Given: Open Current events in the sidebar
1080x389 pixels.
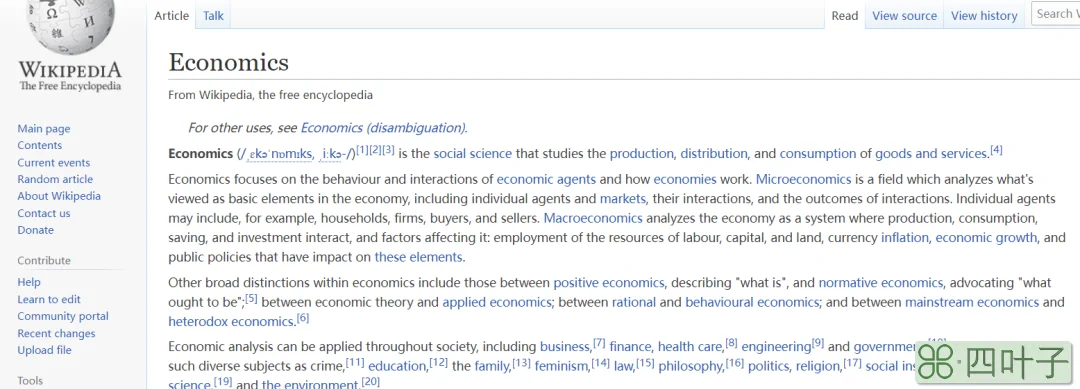Looking at the screenshot, I should 54,162.
